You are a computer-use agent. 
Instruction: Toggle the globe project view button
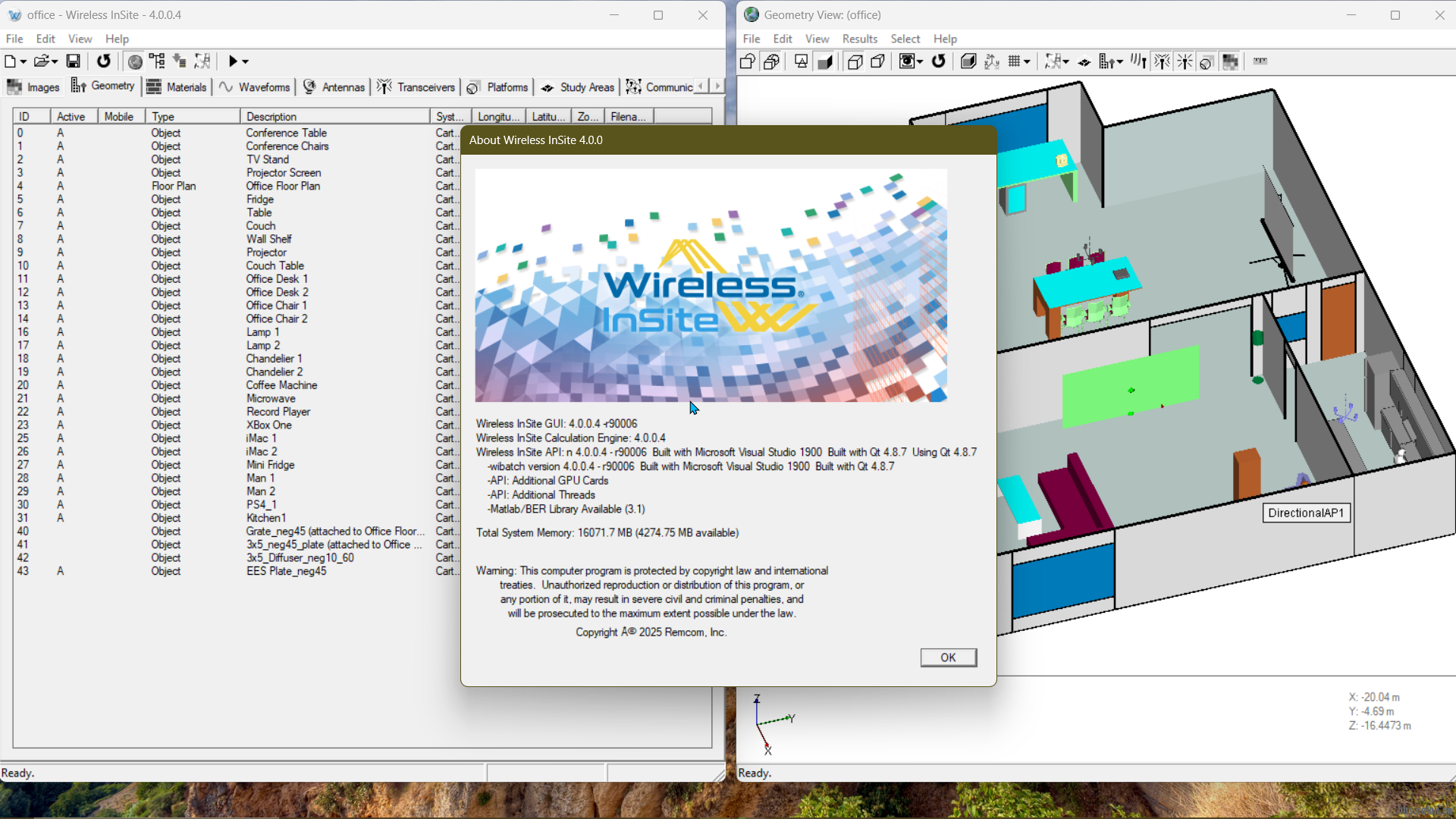[x=135, y=61]
